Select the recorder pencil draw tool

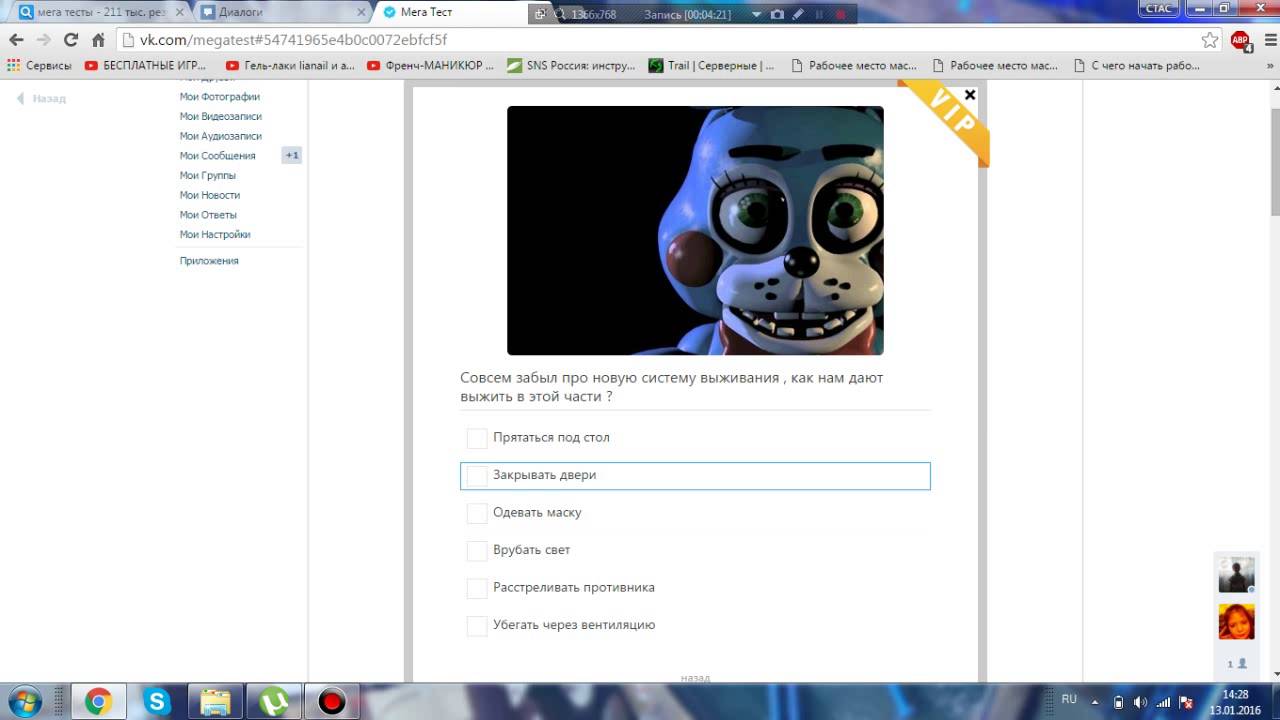797,14
